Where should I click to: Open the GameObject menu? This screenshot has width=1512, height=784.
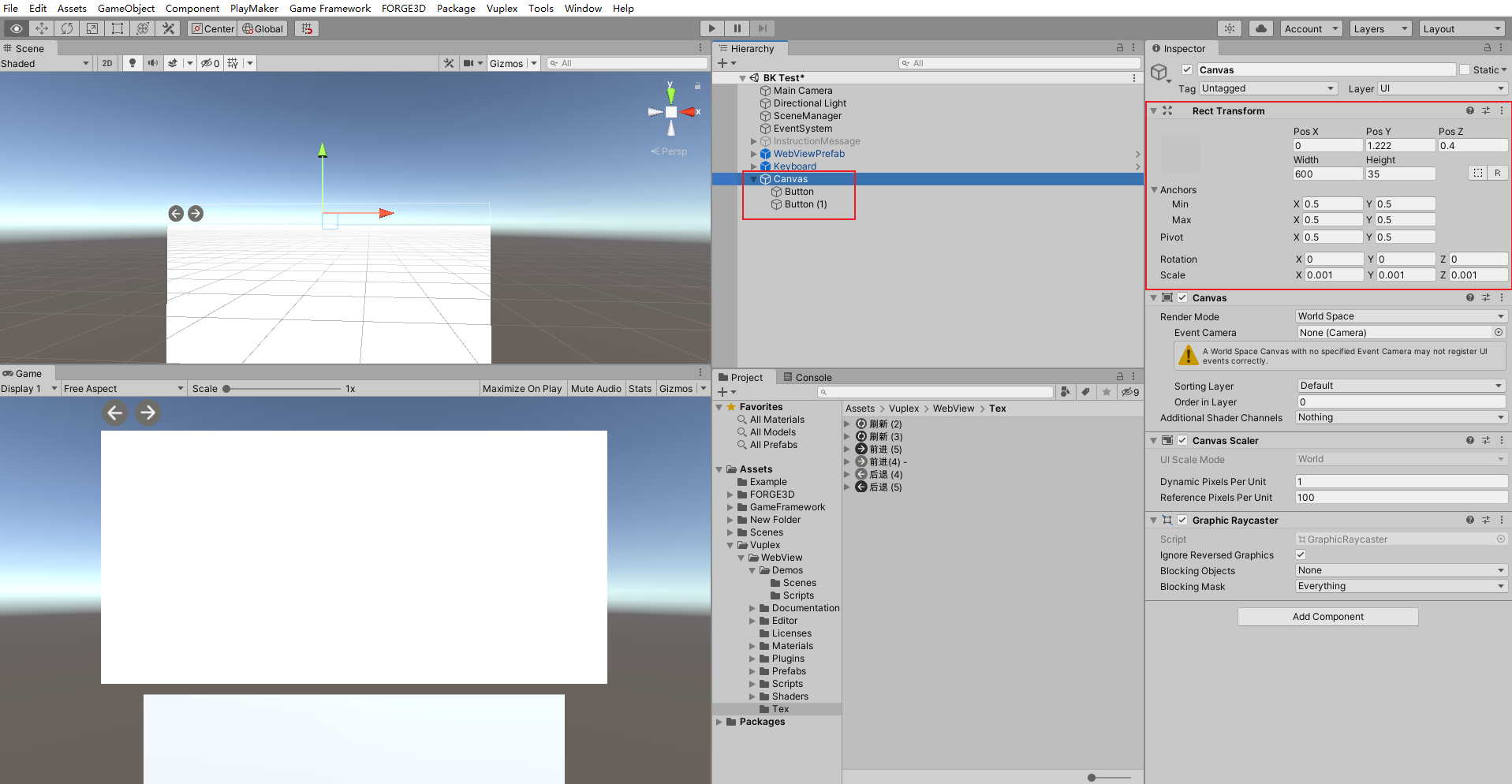pyautogui.click(x=126, y=8)
